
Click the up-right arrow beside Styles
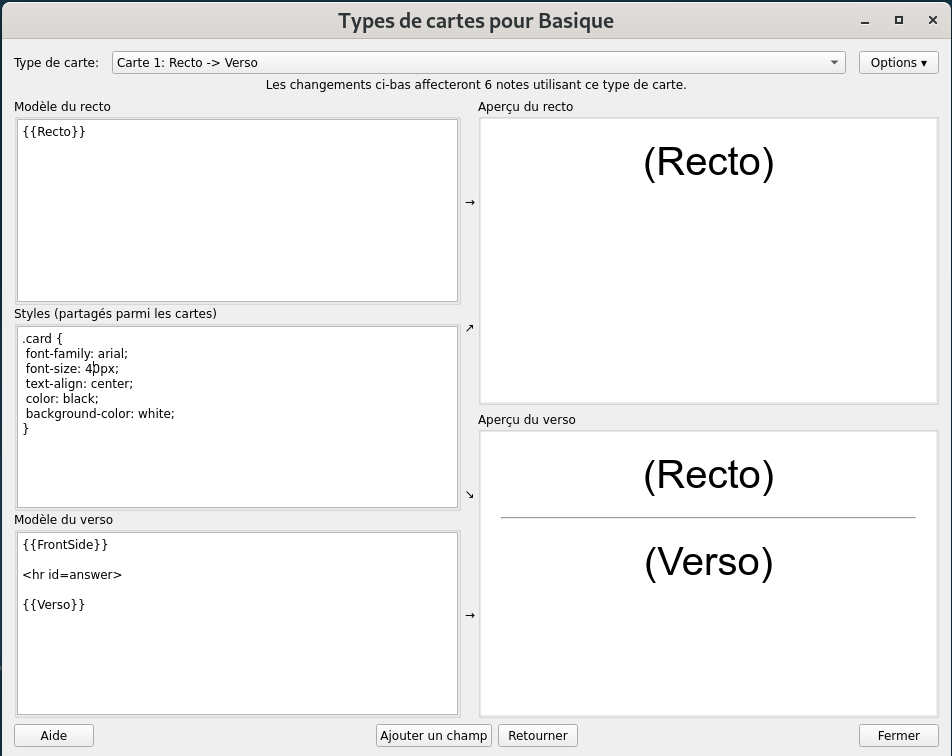coord(470,328)
